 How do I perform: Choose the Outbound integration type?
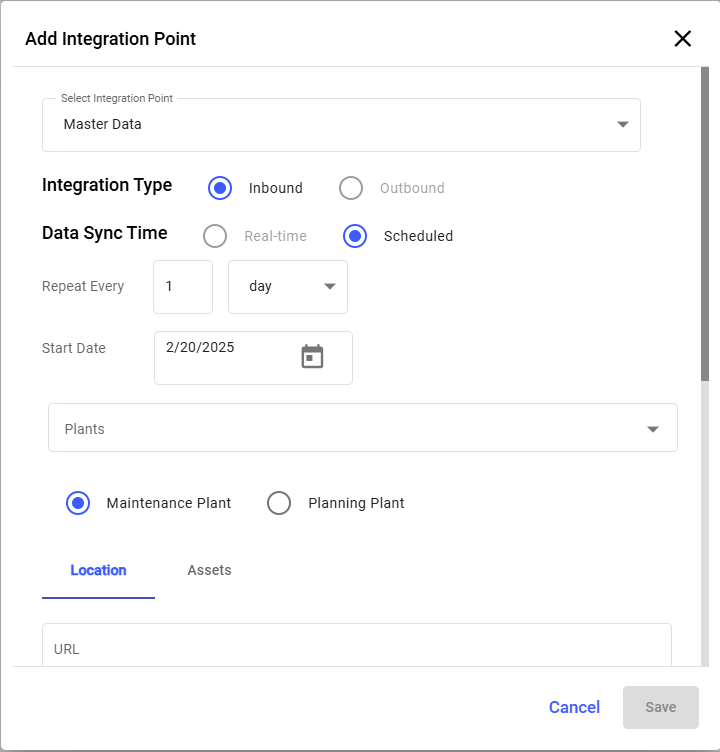[x=351, y=188]
